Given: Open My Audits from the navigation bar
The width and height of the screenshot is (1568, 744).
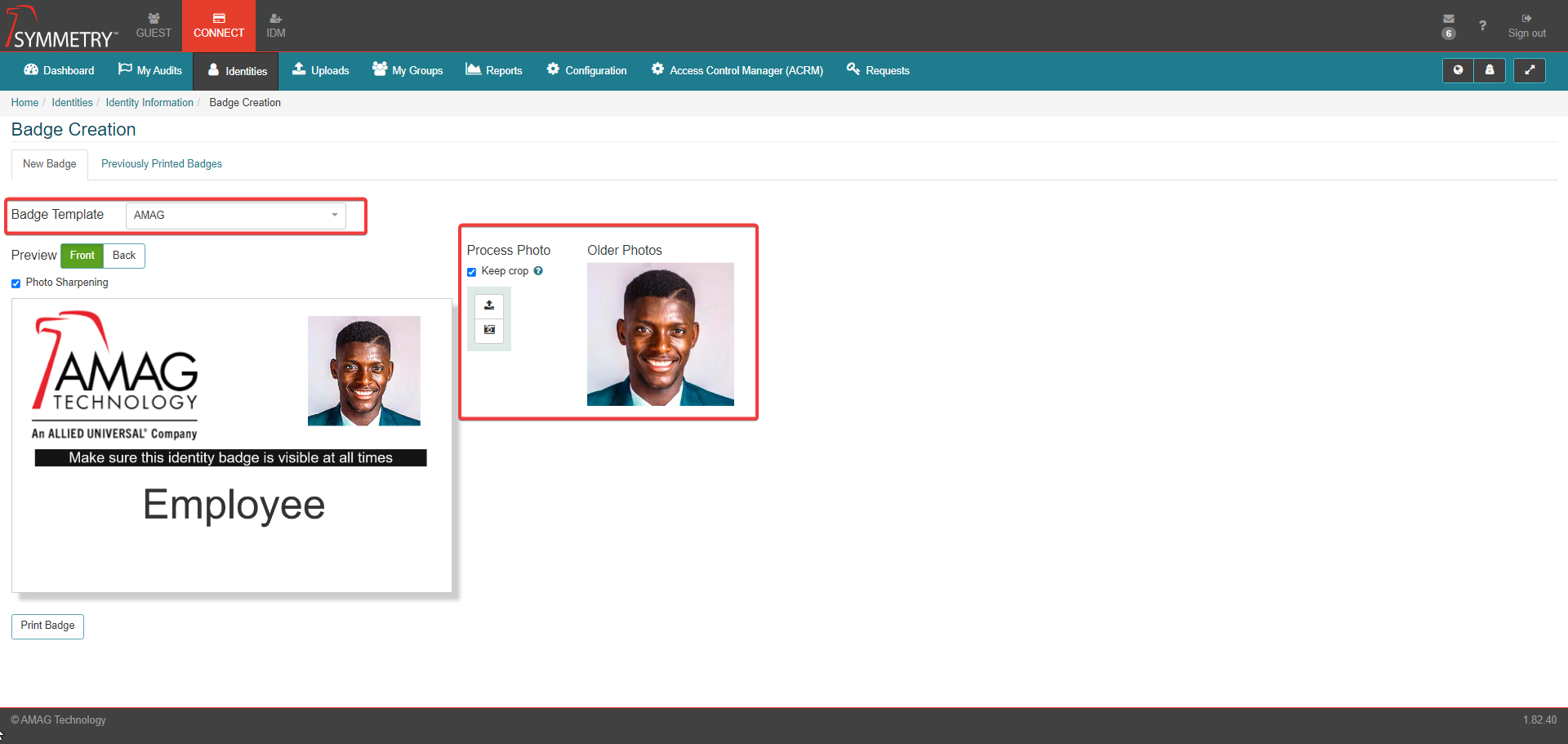Looking at the screenshot, I should coord(150,70).
